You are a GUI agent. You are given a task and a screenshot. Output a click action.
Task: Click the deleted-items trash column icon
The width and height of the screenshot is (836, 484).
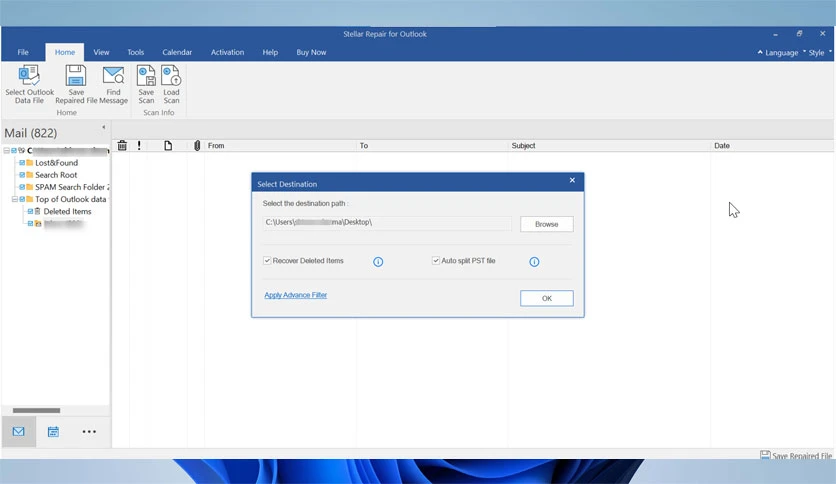point(122,146)
